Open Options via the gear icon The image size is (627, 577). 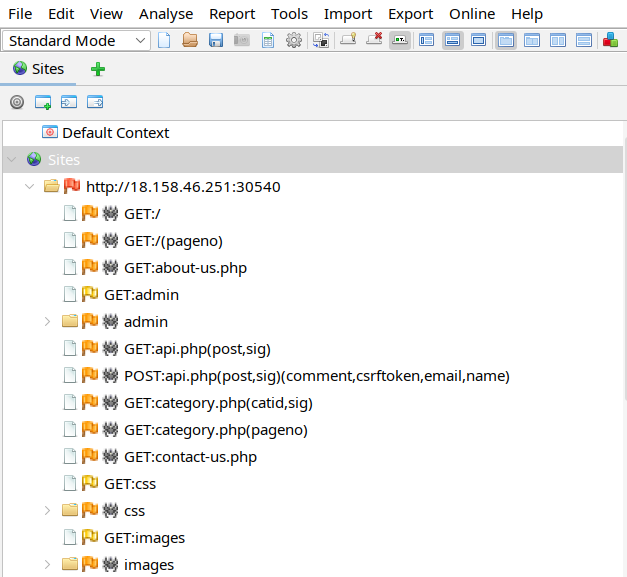coord(294,40)
